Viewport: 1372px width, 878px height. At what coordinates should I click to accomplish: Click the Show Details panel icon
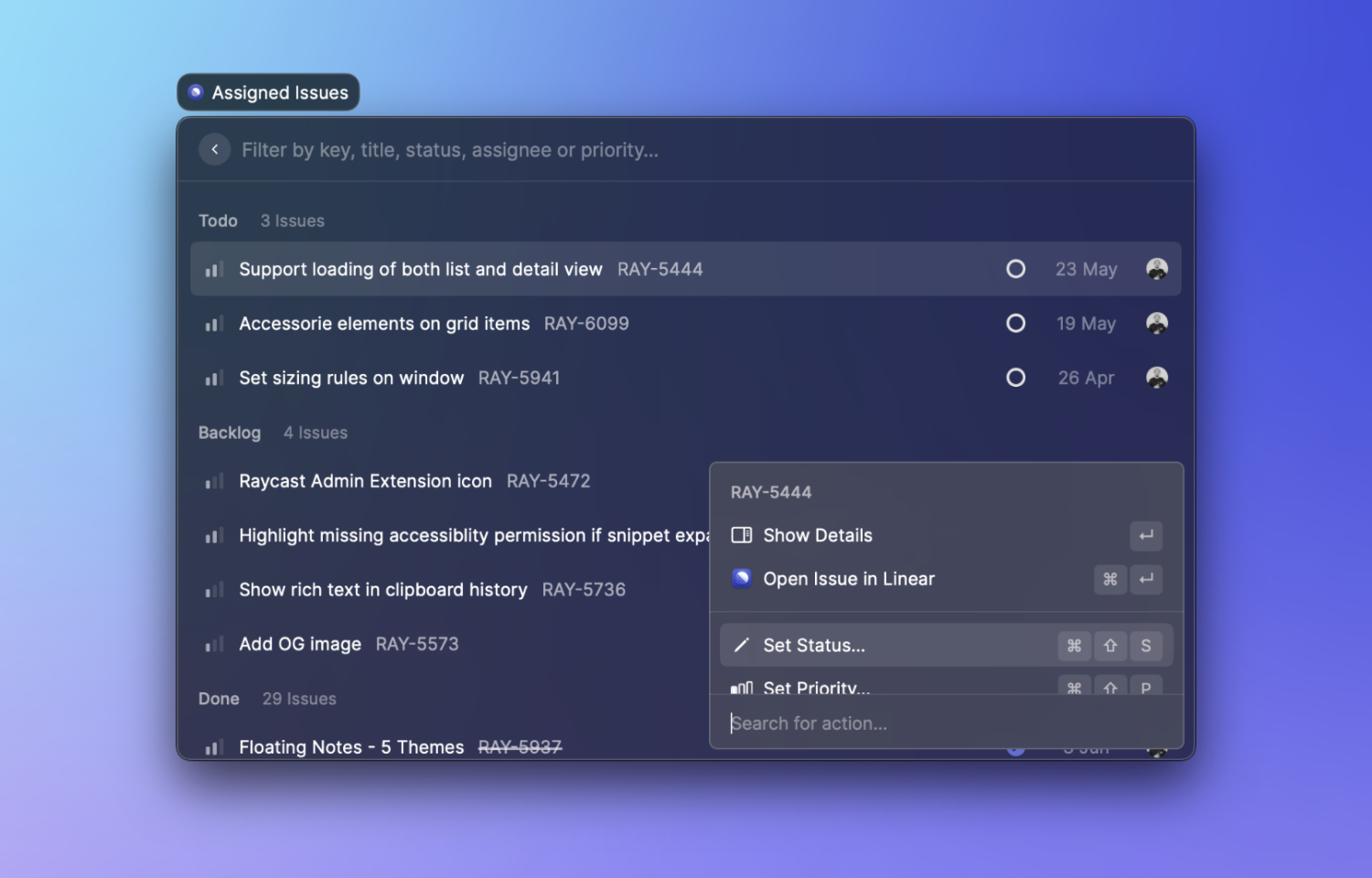pyautogui.click(x=742, y=535)
